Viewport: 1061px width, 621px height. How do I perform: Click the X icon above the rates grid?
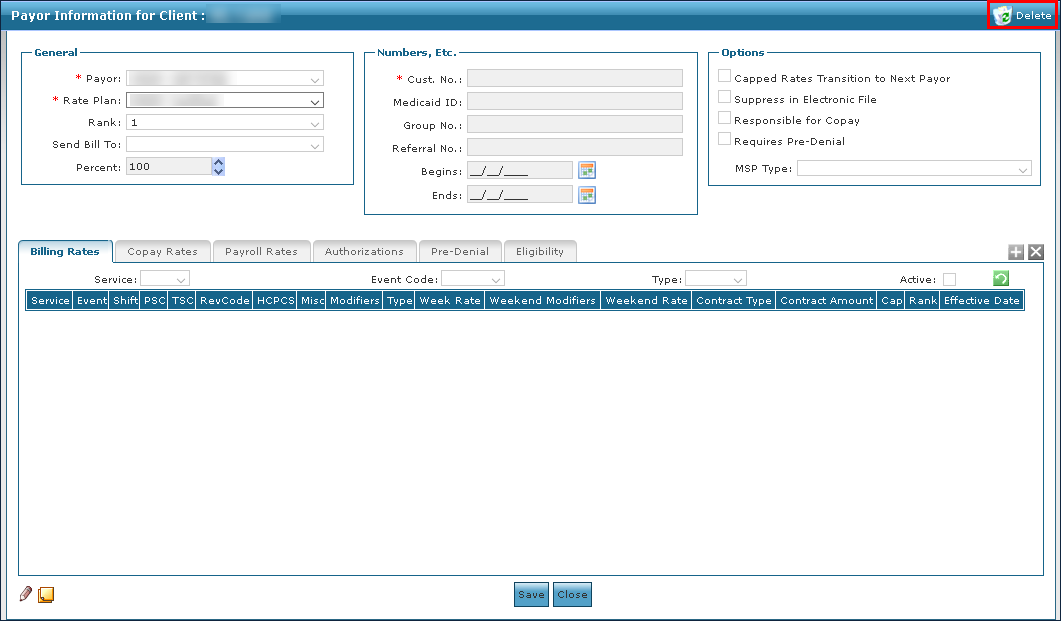point(1036,253)
